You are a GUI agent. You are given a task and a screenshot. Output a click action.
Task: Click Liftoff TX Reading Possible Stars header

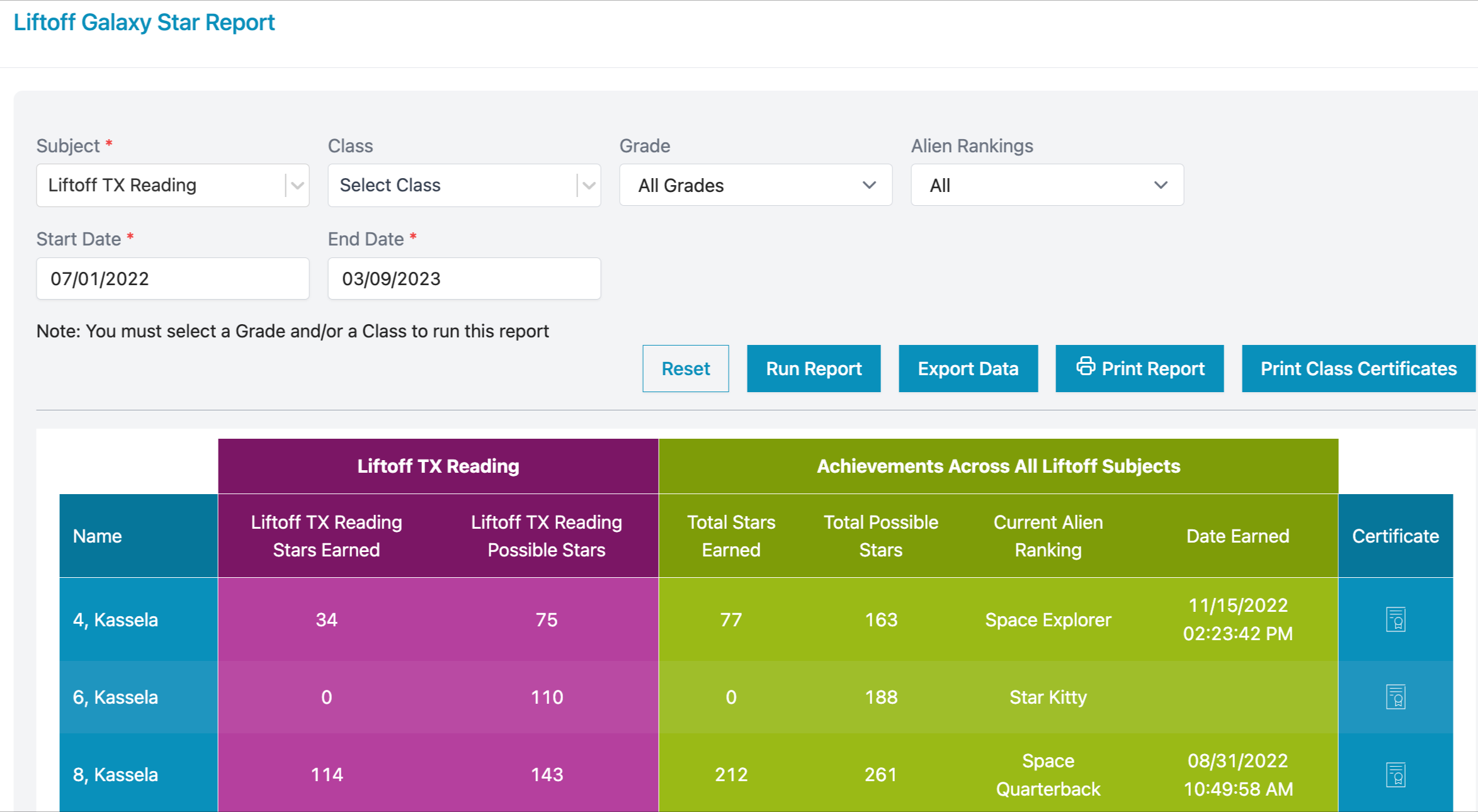point(547,536)
